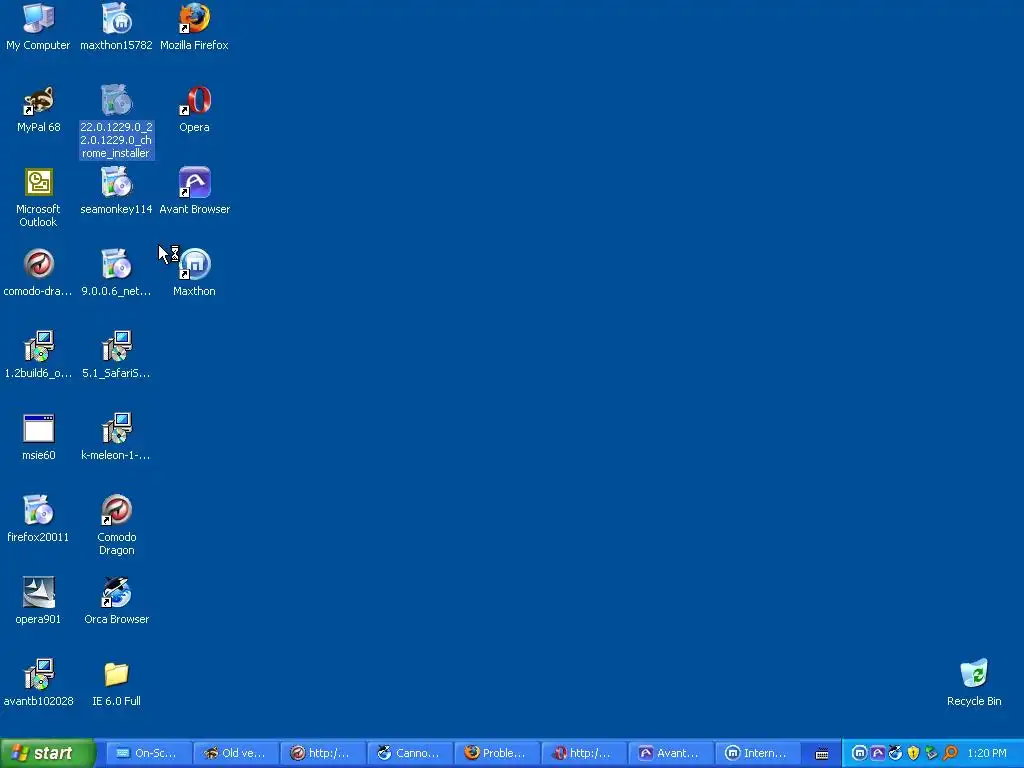Viewport: 1024px width, 768px height.
Task: Select the avantb102028 setup icon
Action: coord(38,682)
